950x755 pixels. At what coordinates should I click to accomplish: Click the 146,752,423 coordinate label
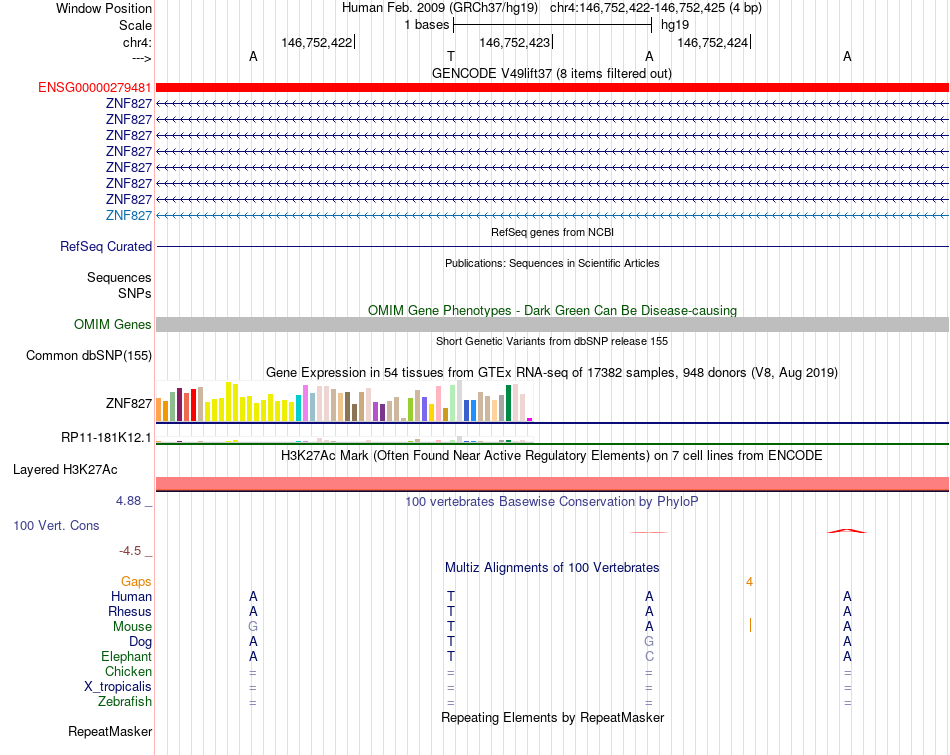[515, 42]
